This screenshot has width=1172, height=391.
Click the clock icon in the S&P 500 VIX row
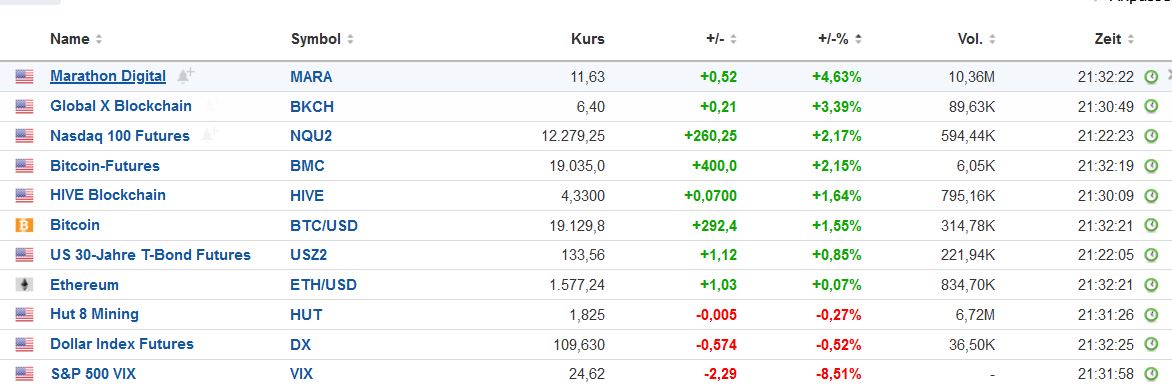tap(1151, 374)
